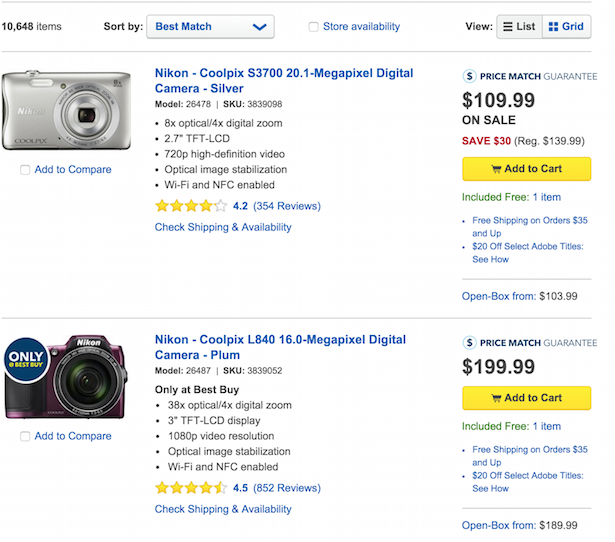Add Coolpix L840 Plum to cart
The width and height of the screenshot is (615, 542).
coord(526,397)
